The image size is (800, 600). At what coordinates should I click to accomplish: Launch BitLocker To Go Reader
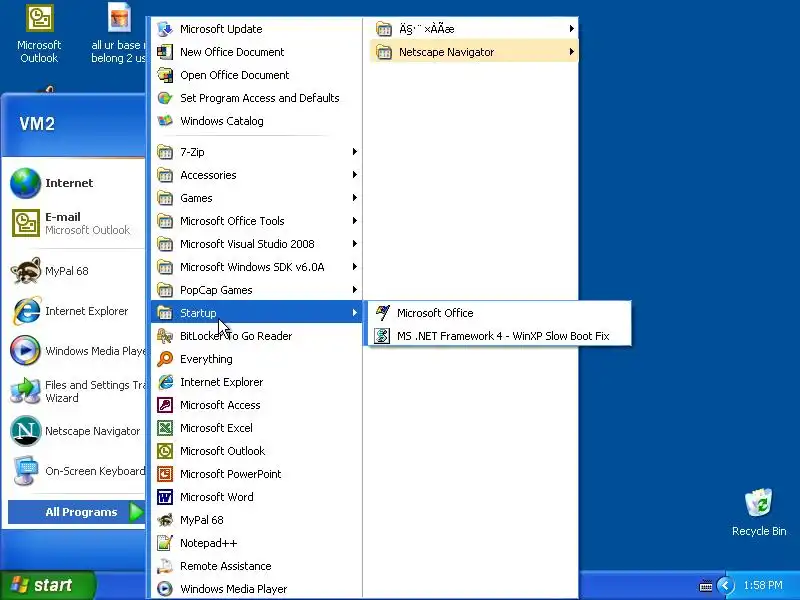[x=257, y=336]
